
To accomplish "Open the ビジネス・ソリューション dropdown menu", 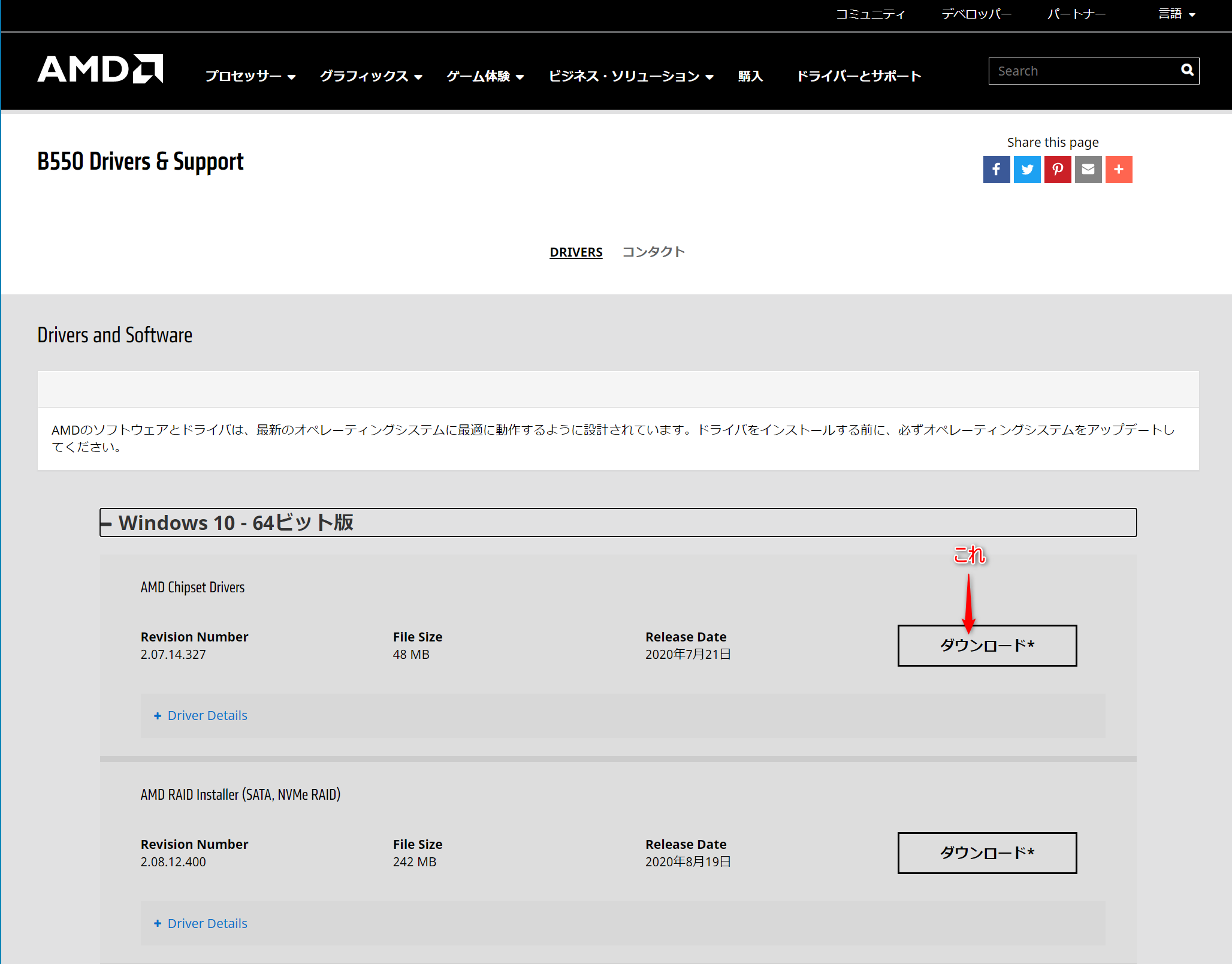I will click(x=631, y=76).
